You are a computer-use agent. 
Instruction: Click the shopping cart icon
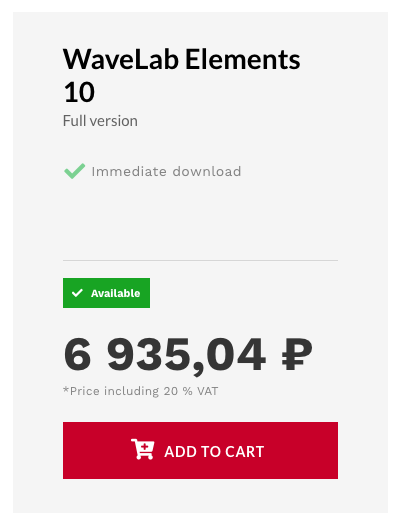pyautogui.click(x=142, y=449)
